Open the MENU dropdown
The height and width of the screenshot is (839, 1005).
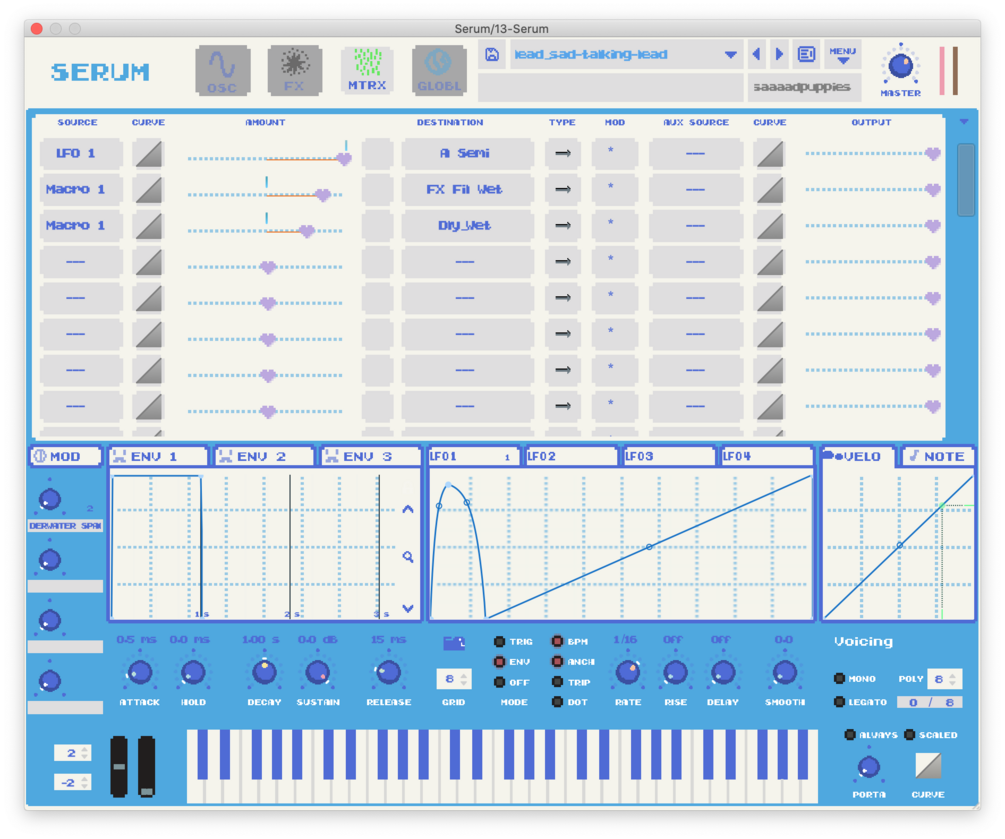click(x=842, y=55)
